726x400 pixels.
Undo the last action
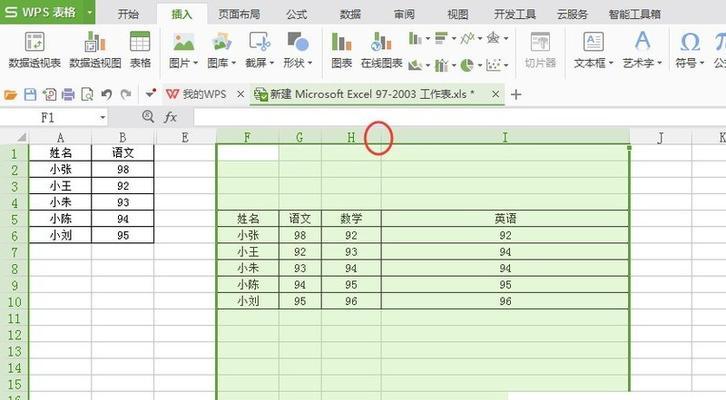[106, 95]
